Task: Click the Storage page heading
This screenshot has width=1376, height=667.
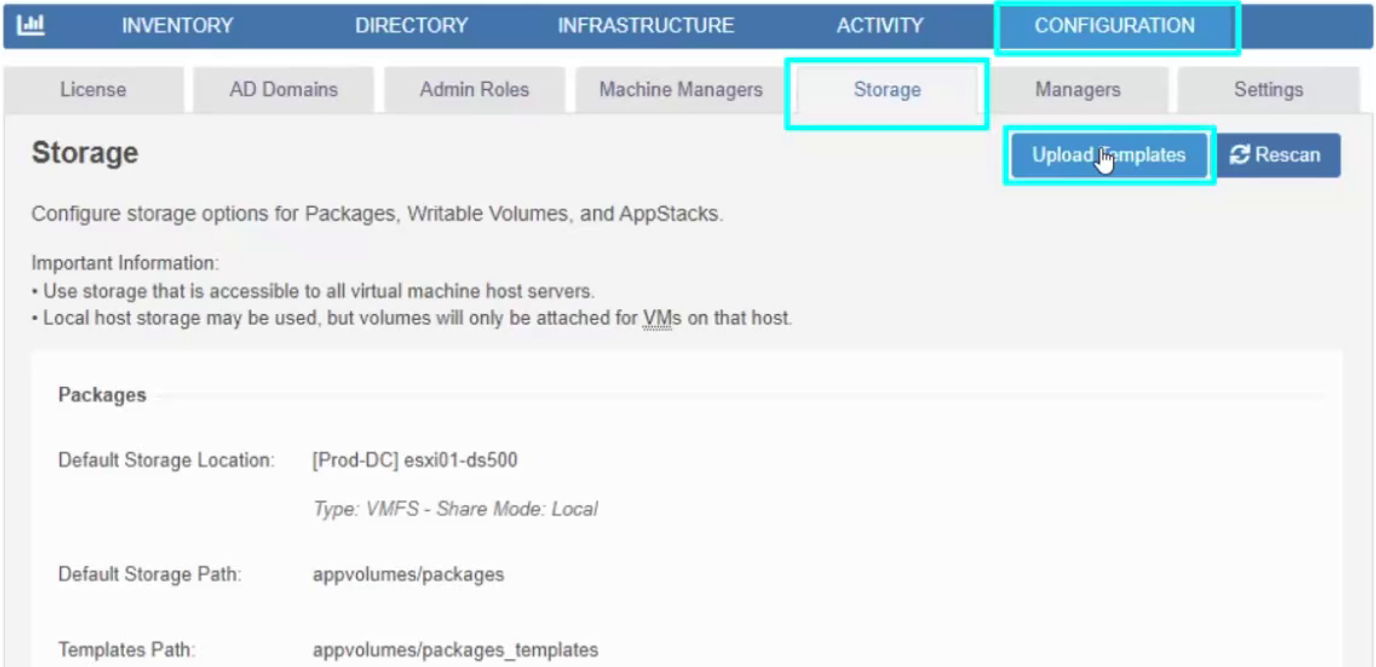Action: point(85,153)
